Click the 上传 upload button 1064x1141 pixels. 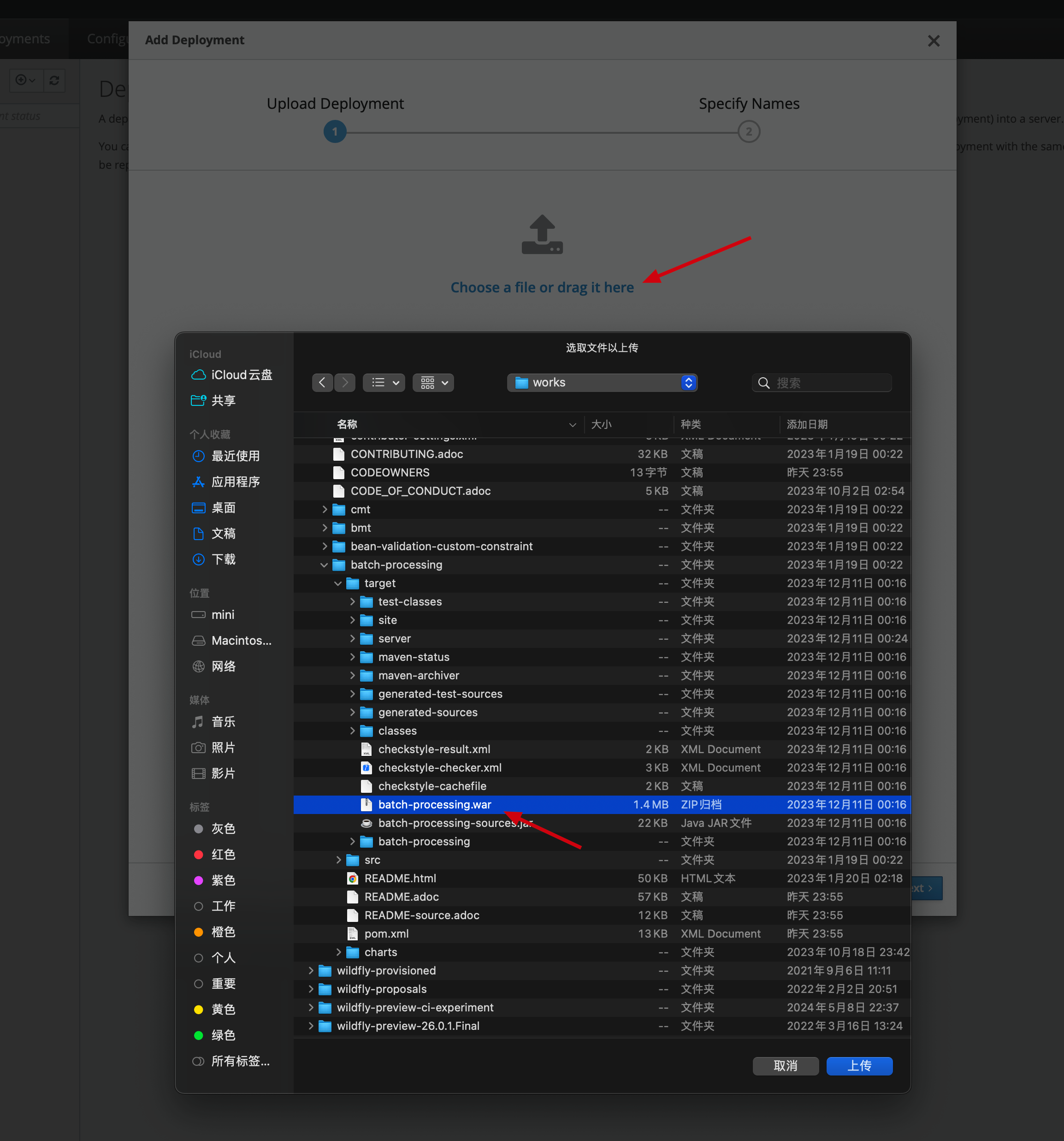(859, 1066)
